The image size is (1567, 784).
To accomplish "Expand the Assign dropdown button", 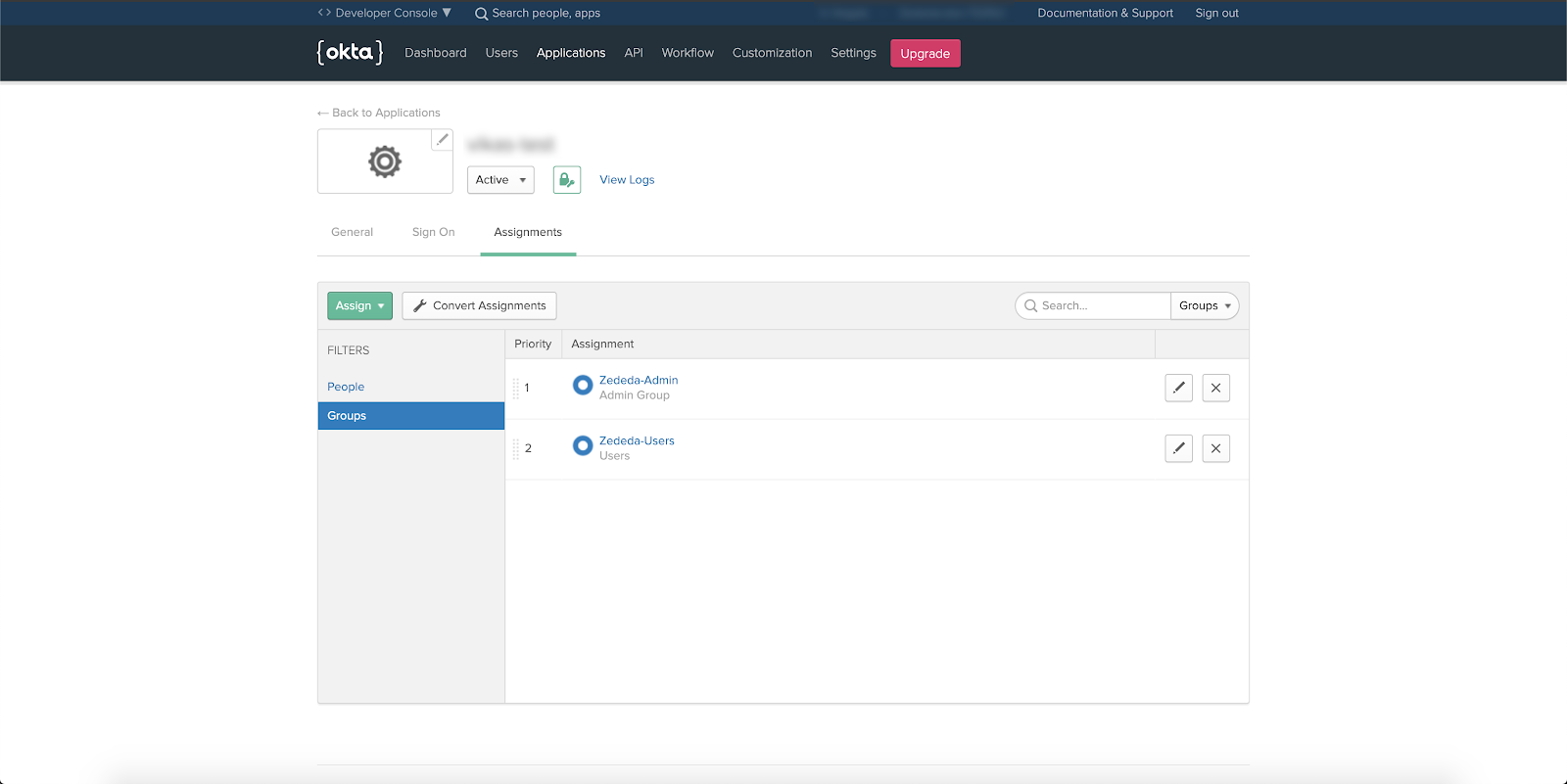I will coord(359,305).
